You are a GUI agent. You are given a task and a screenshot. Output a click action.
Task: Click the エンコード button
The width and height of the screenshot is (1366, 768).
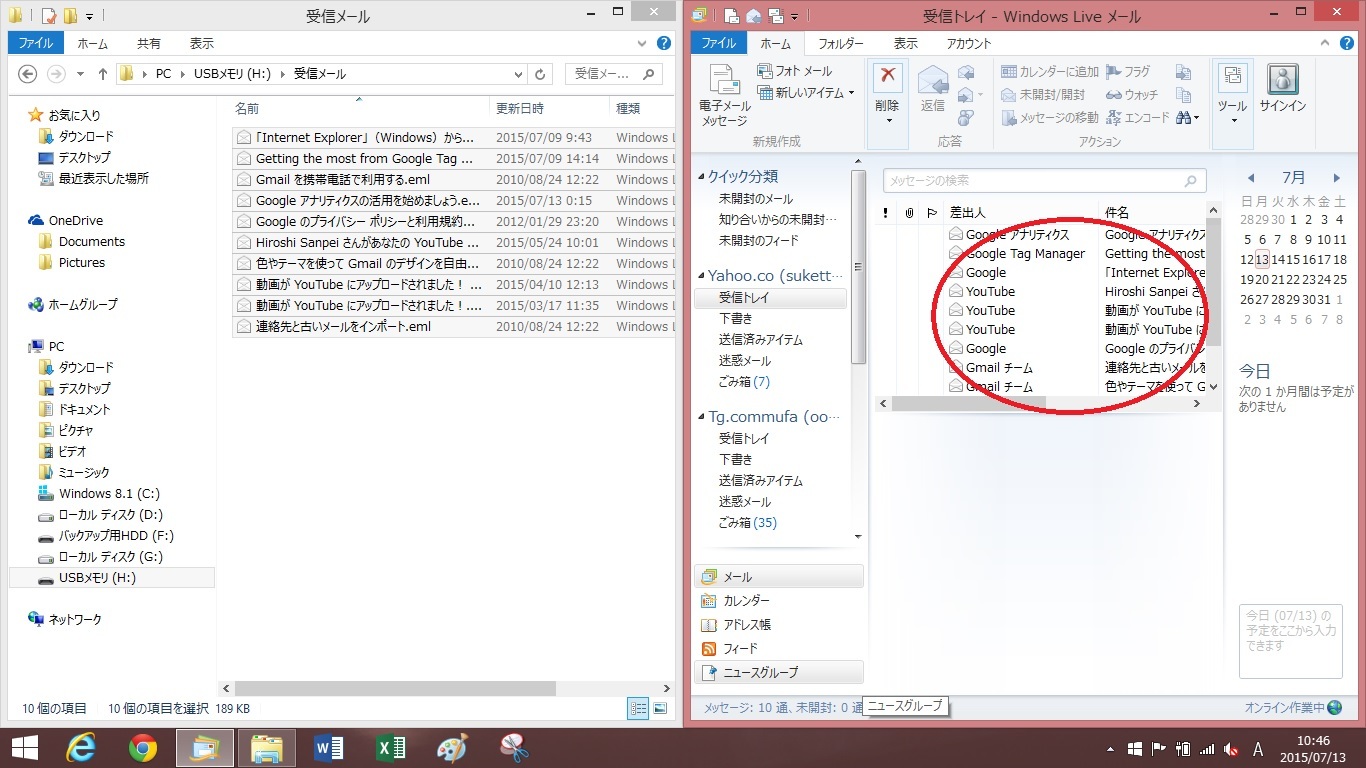1137,117
